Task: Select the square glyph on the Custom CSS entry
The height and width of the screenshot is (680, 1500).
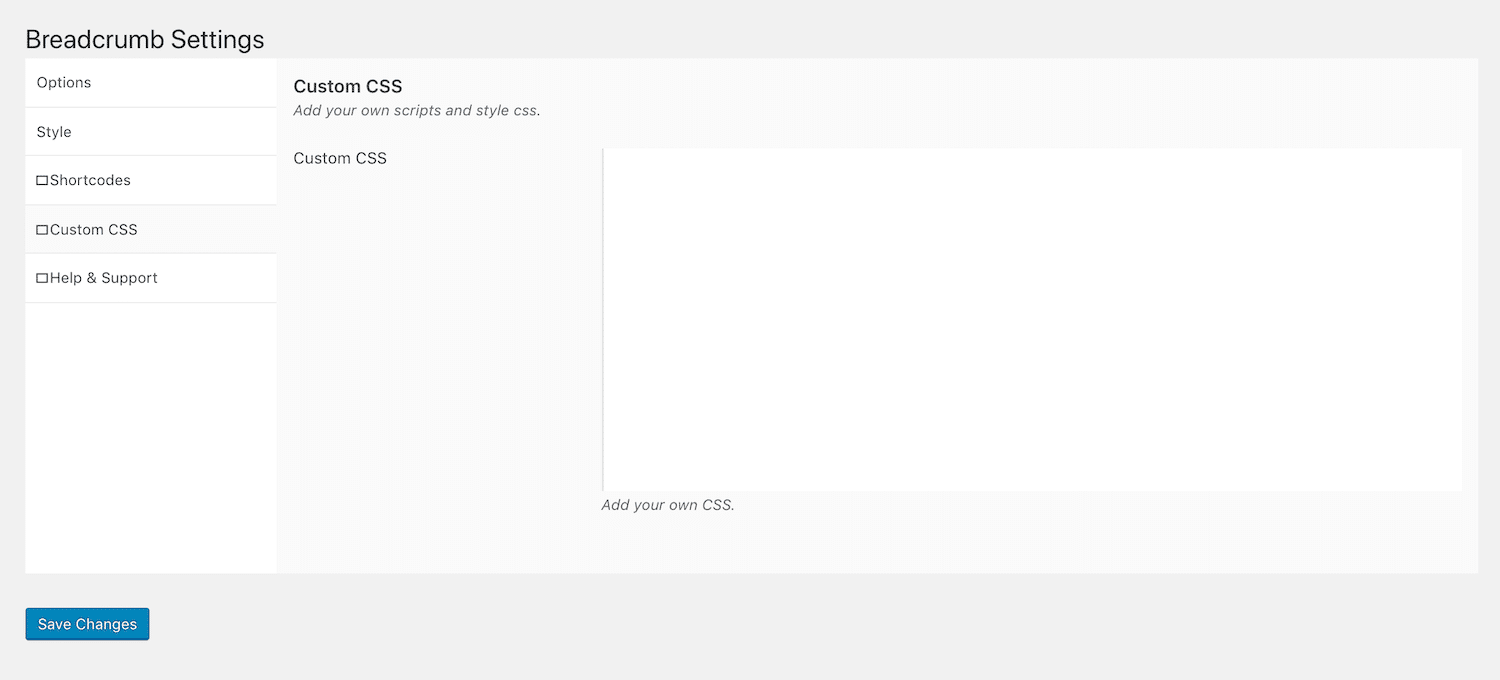Action: pos(42,229)
